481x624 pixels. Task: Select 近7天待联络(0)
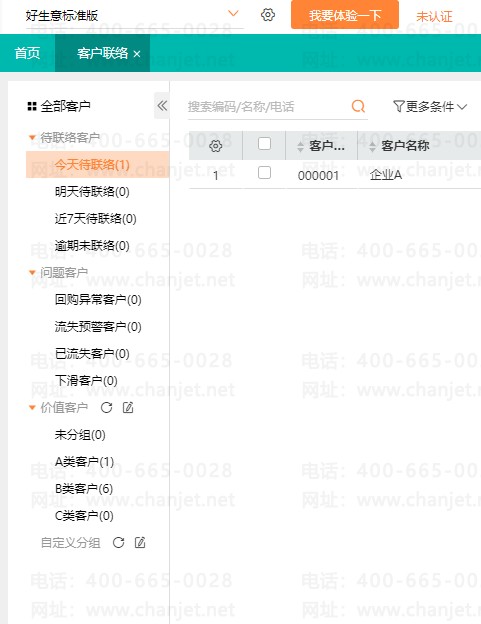coord(95,218)
